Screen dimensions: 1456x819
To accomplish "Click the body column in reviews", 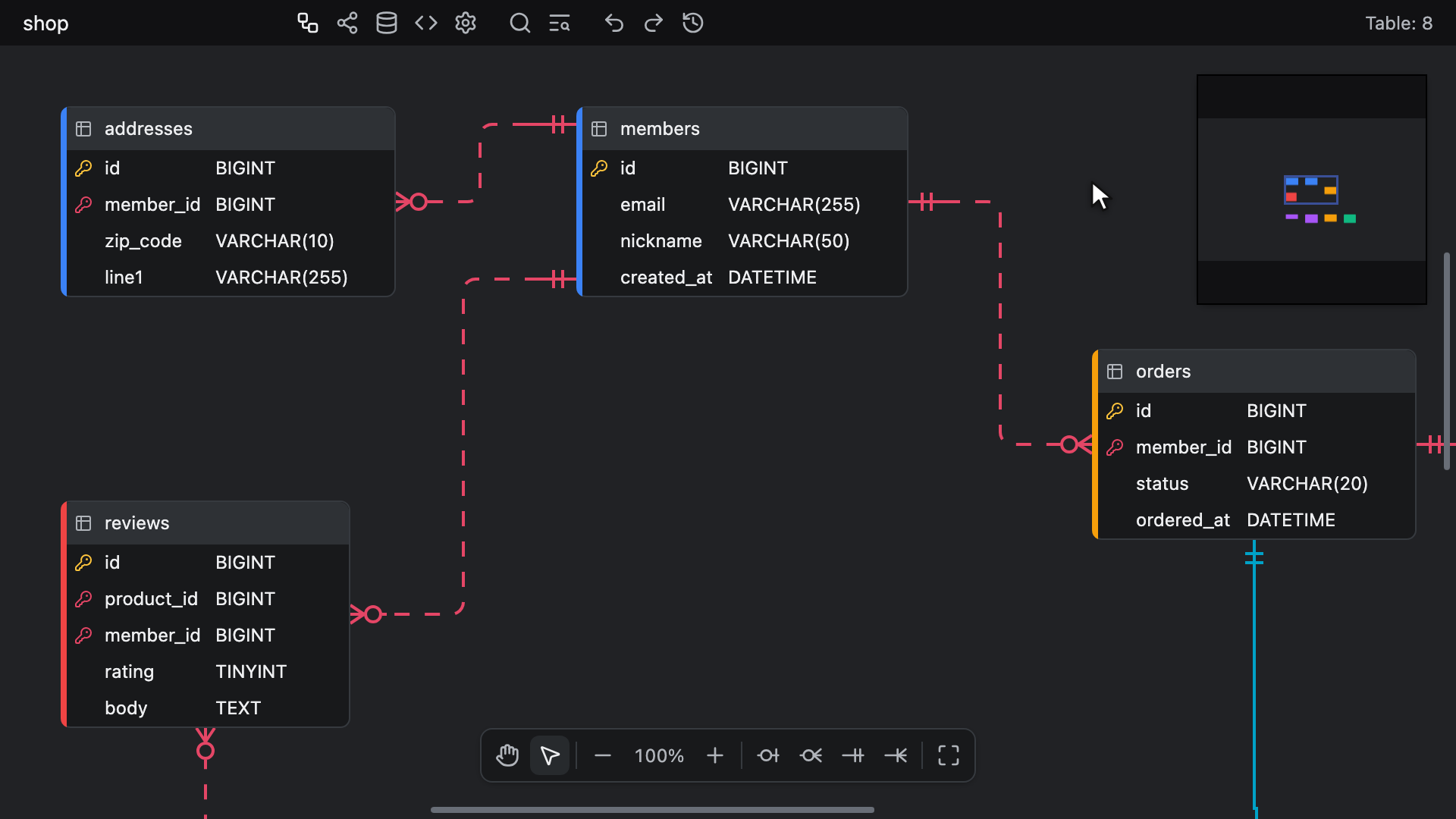I will coord(208,708).
